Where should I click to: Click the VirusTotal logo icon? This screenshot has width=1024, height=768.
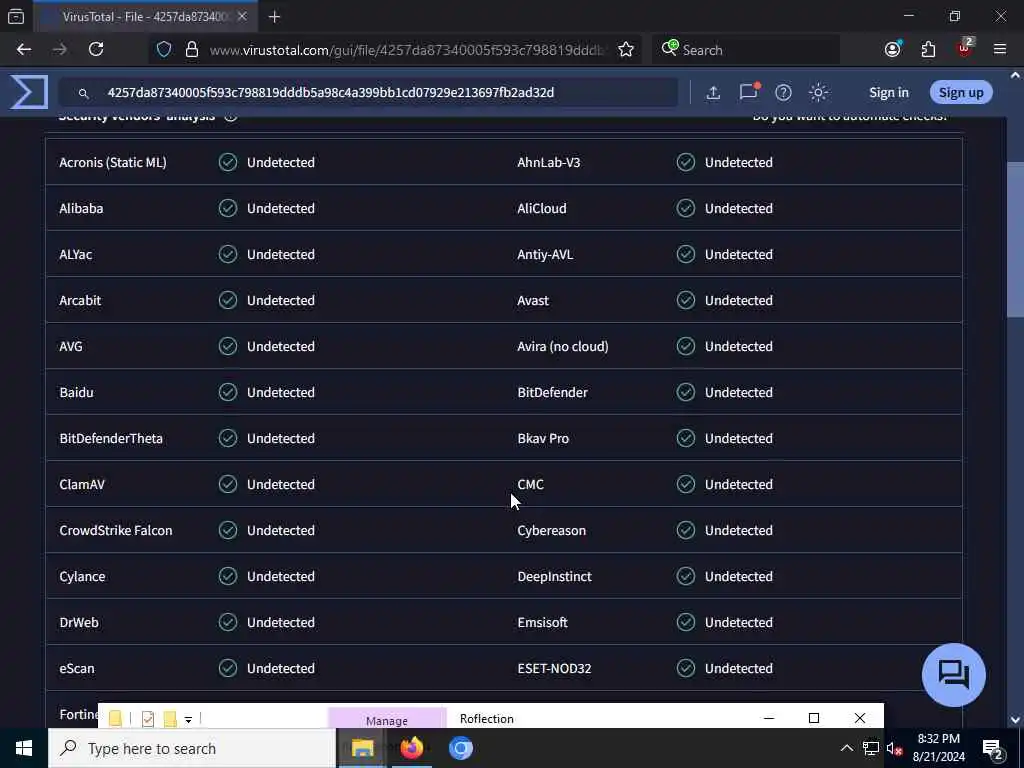29,92
